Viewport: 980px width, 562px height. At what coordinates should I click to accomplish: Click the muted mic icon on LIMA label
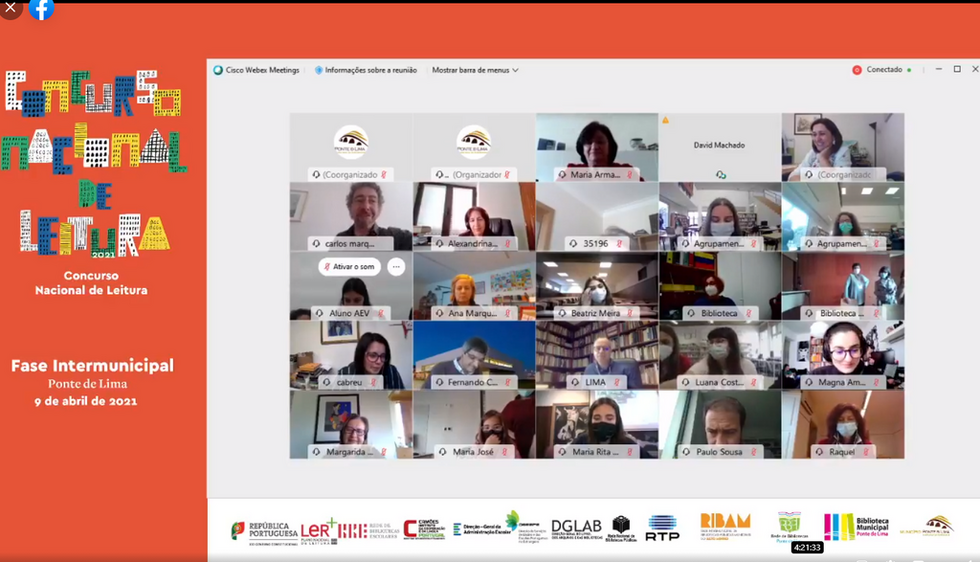(618, 382)
